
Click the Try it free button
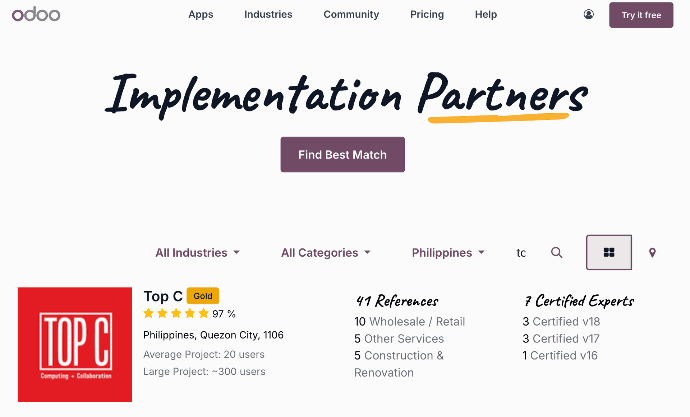641,15
